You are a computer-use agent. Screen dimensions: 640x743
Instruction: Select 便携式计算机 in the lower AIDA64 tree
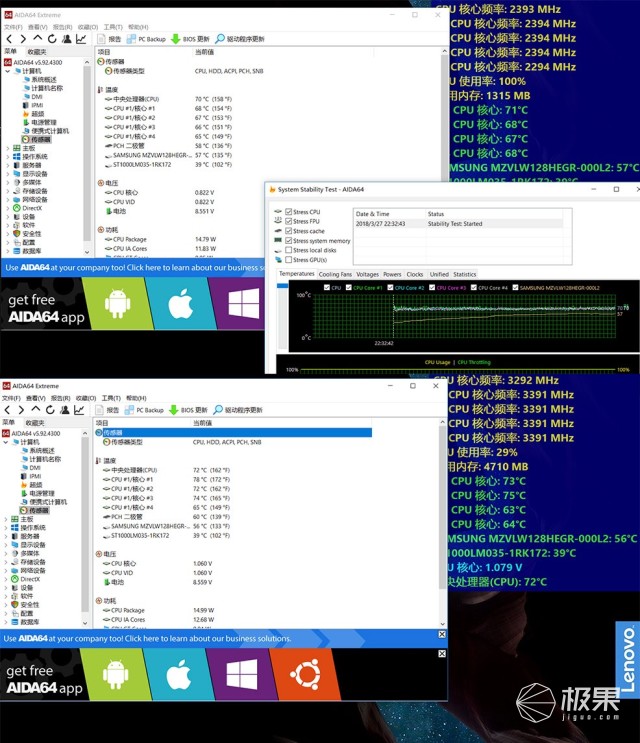pos(44,502)
